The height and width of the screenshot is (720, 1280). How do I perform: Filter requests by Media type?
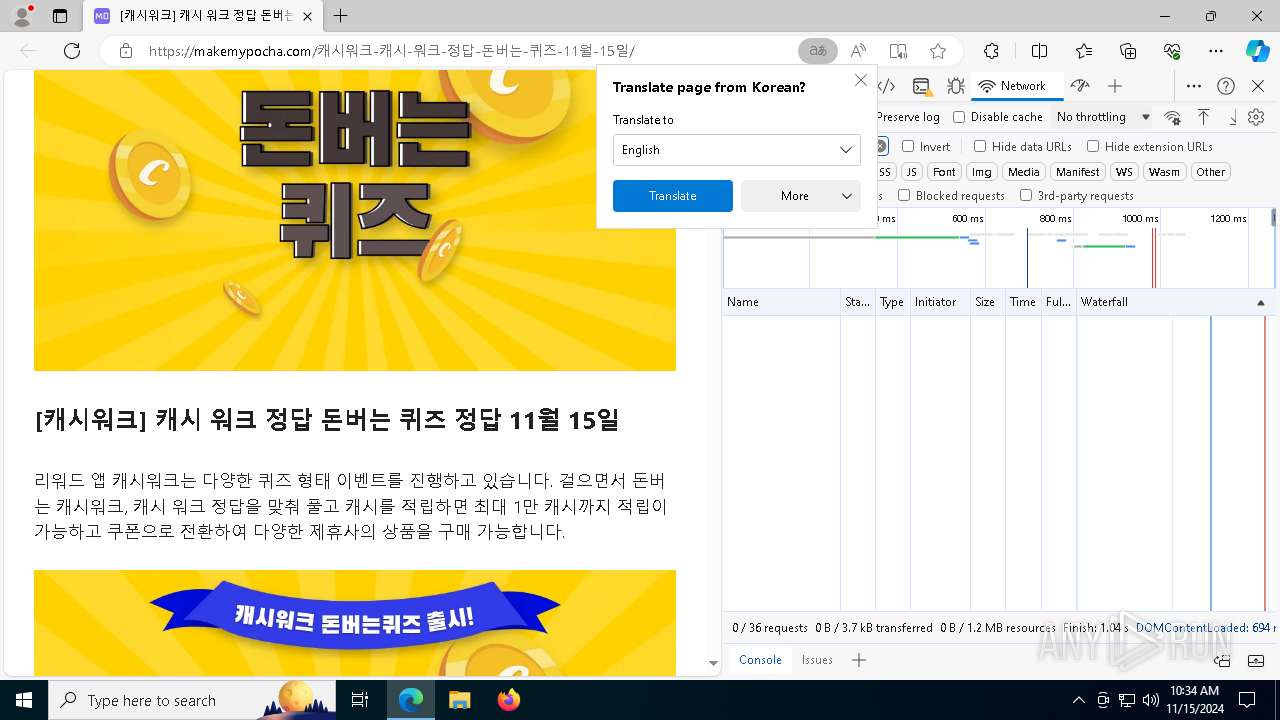coord(1023,172)
